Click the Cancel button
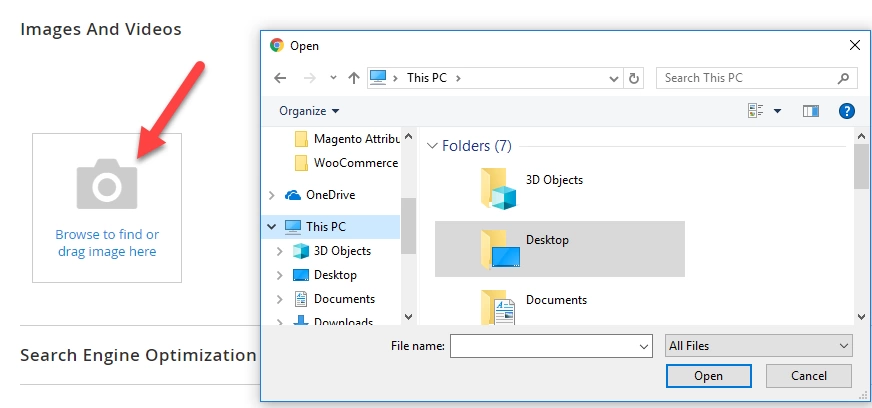This screenshot has width=872, height=408. (x=809, y=376)
